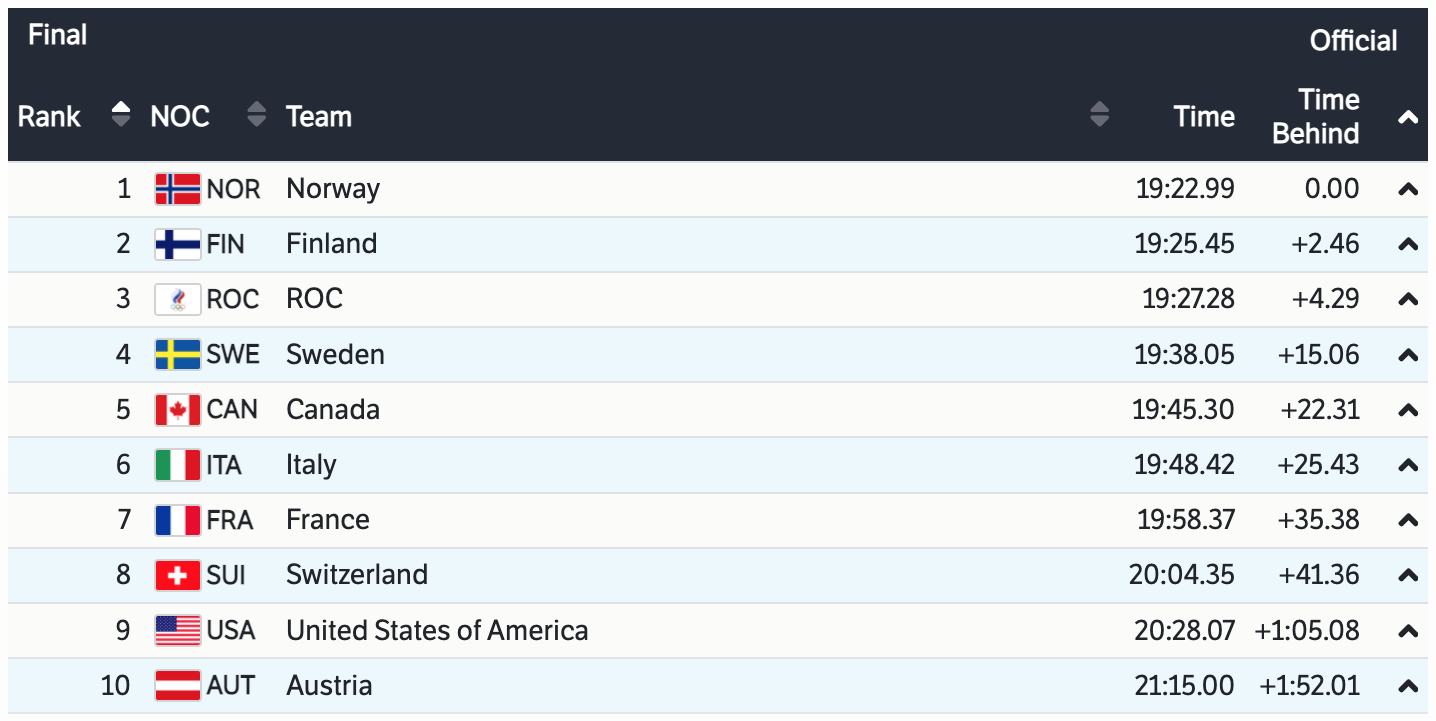Screen dimensions: 1436x721
Task: Click the Sweden flag icon
Action: coord(178,355)
